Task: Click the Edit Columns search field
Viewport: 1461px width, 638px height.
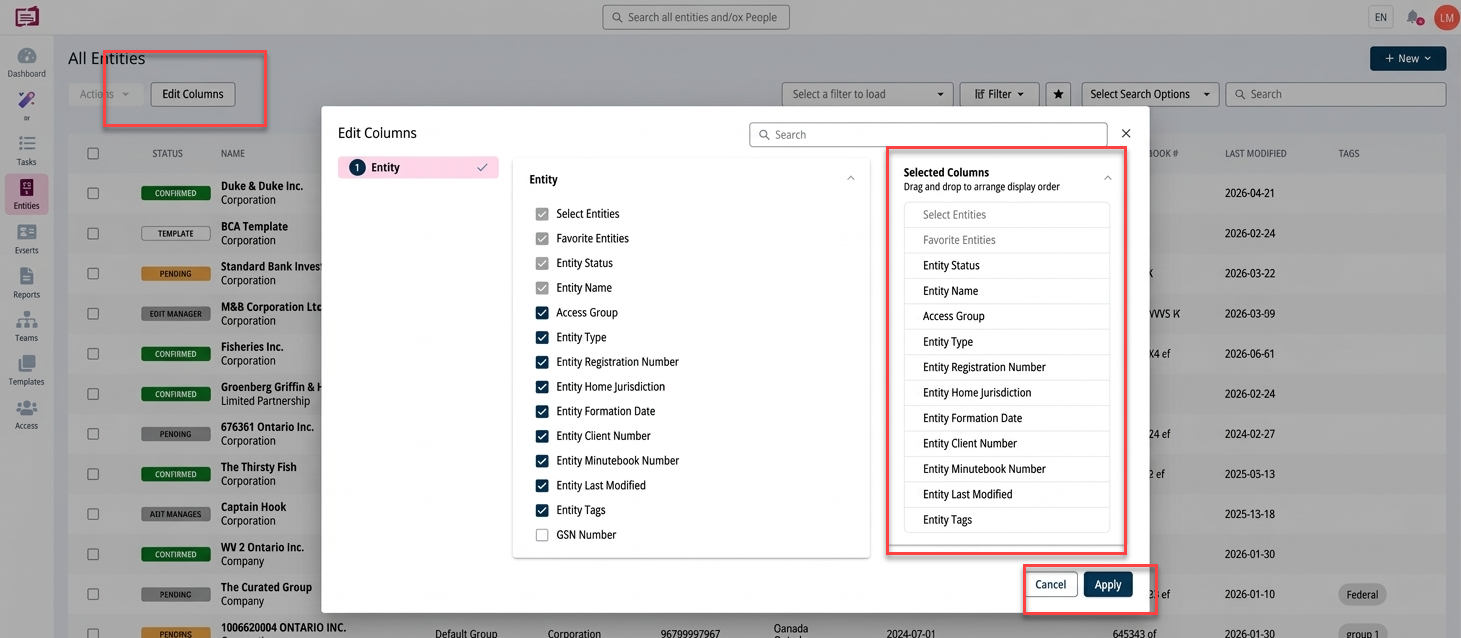Action: pyautogui.click(x=928, y=134)
